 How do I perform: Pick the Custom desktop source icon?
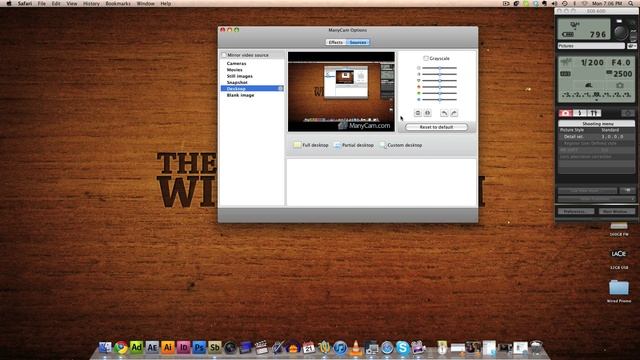tap(382, 145)
